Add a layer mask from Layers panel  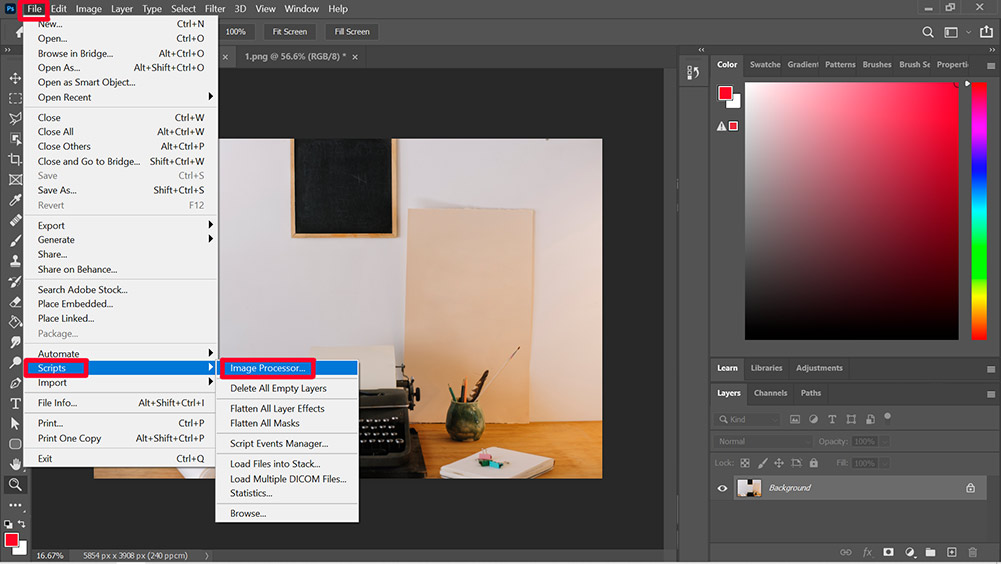pos(888,552)
